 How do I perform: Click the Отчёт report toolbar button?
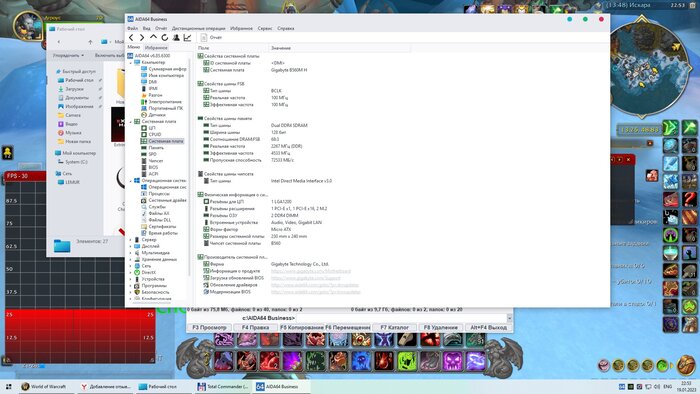(211, 38)
